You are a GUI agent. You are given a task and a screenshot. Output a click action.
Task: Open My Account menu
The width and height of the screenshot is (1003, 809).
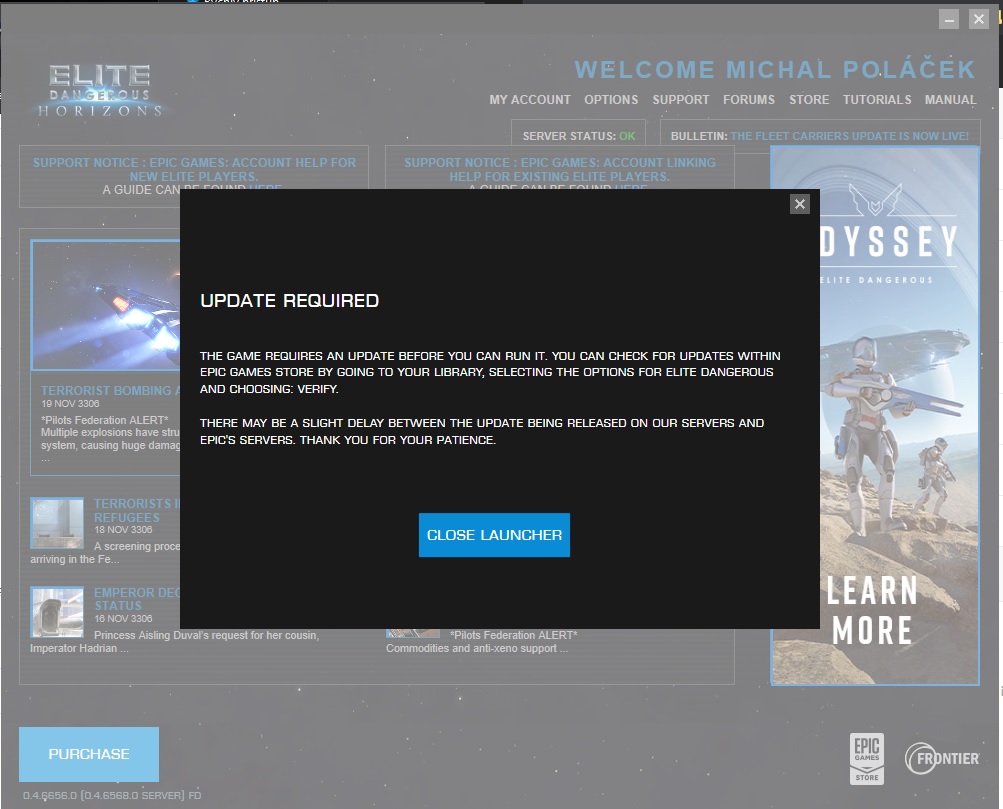click(x=530, y=100)
